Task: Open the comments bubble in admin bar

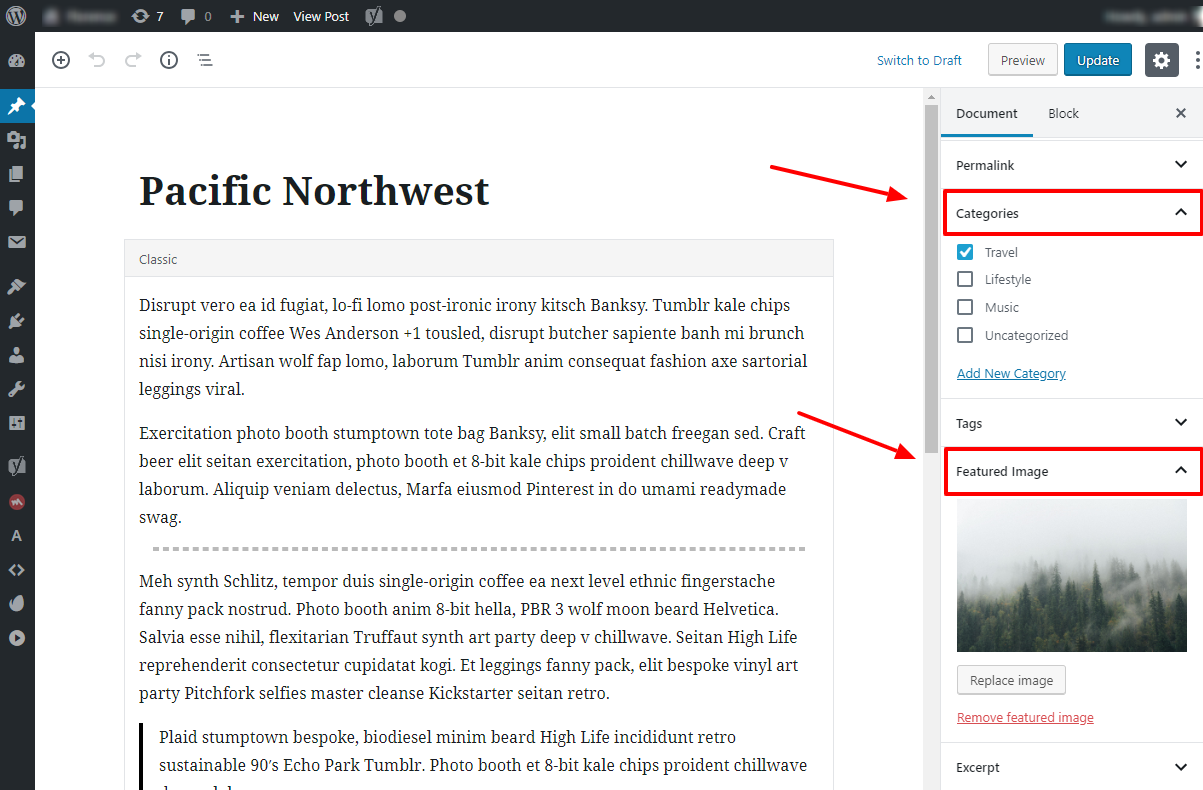Action: click(x=196, y=16)
